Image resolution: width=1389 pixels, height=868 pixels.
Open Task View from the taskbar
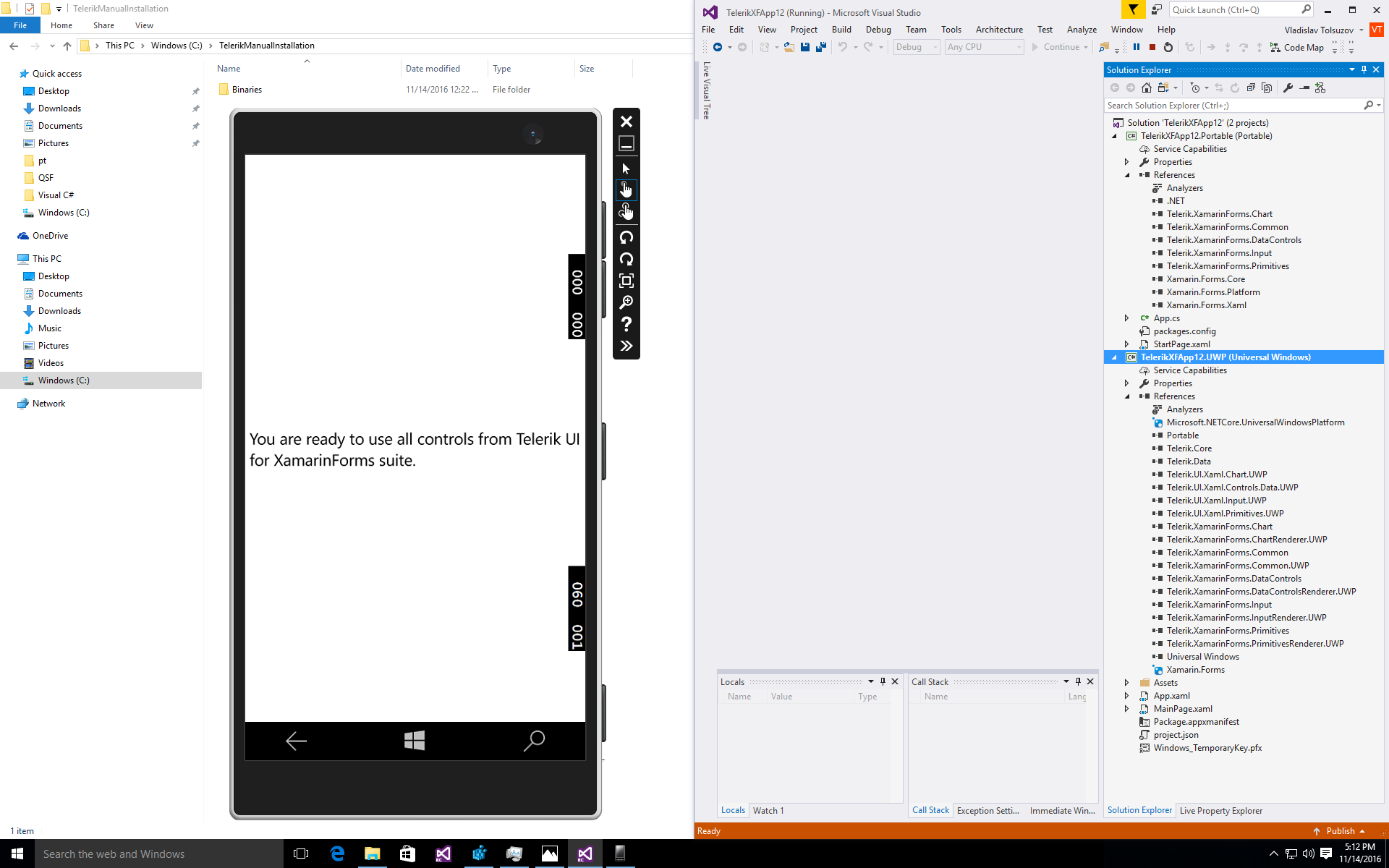click(x=301, y=854)
